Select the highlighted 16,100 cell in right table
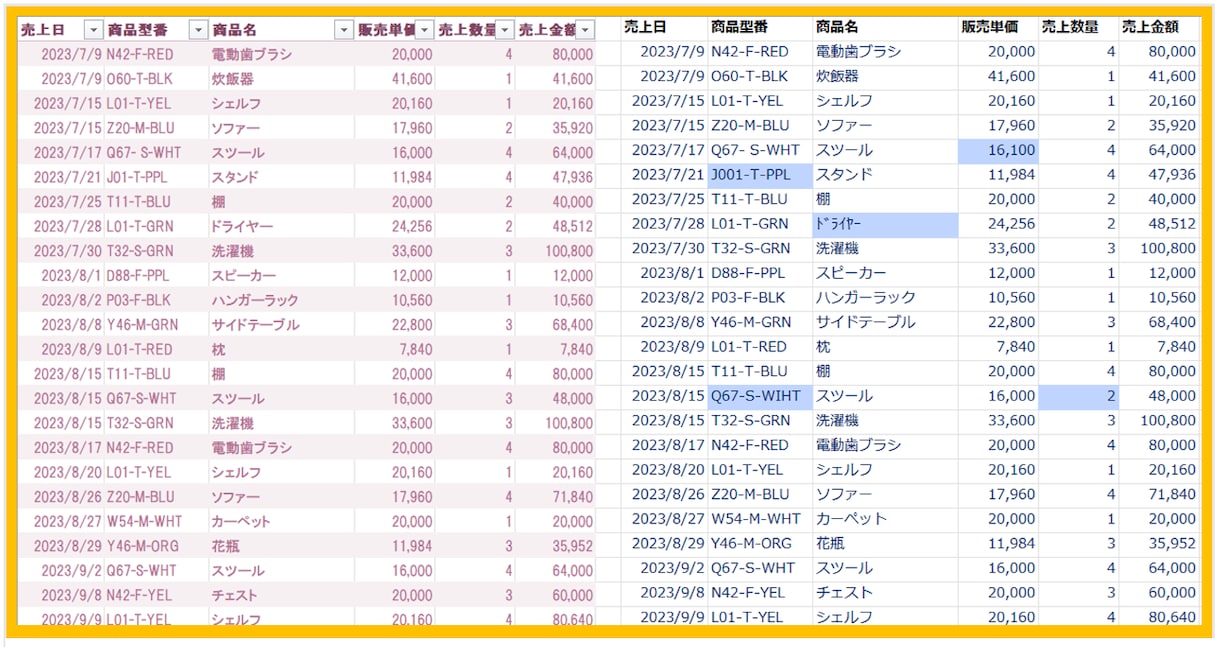 coord(998,150)
